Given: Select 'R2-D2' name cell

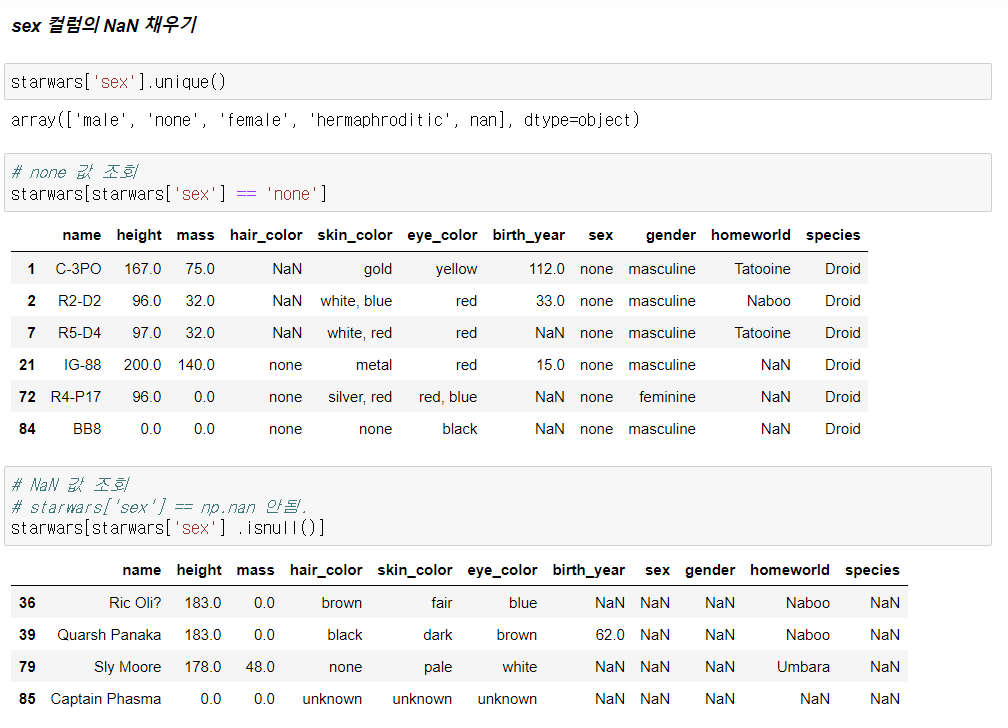Looking at the screenshot, I should point(80,301).
